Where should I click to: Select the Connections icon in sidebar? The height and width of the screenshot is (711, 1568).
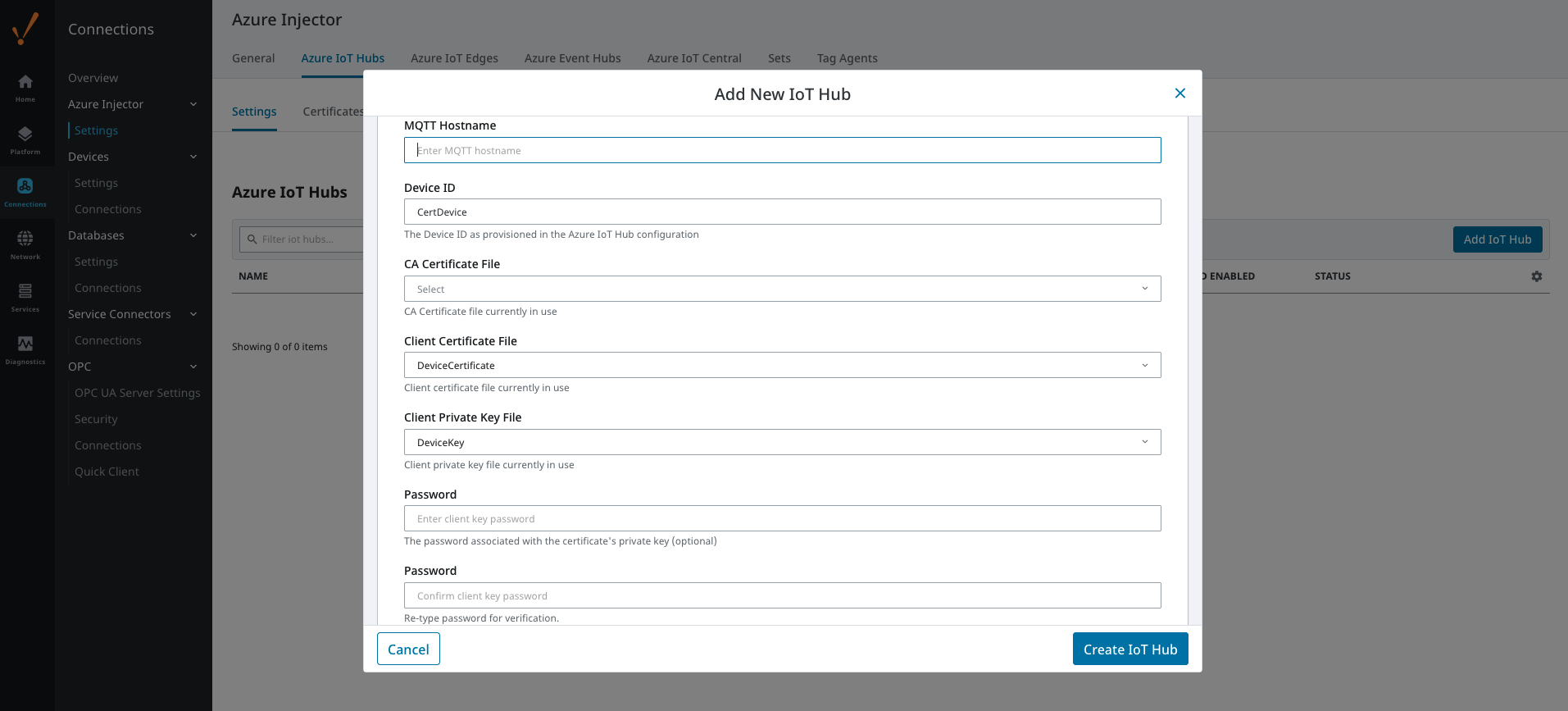pos(25,187)
